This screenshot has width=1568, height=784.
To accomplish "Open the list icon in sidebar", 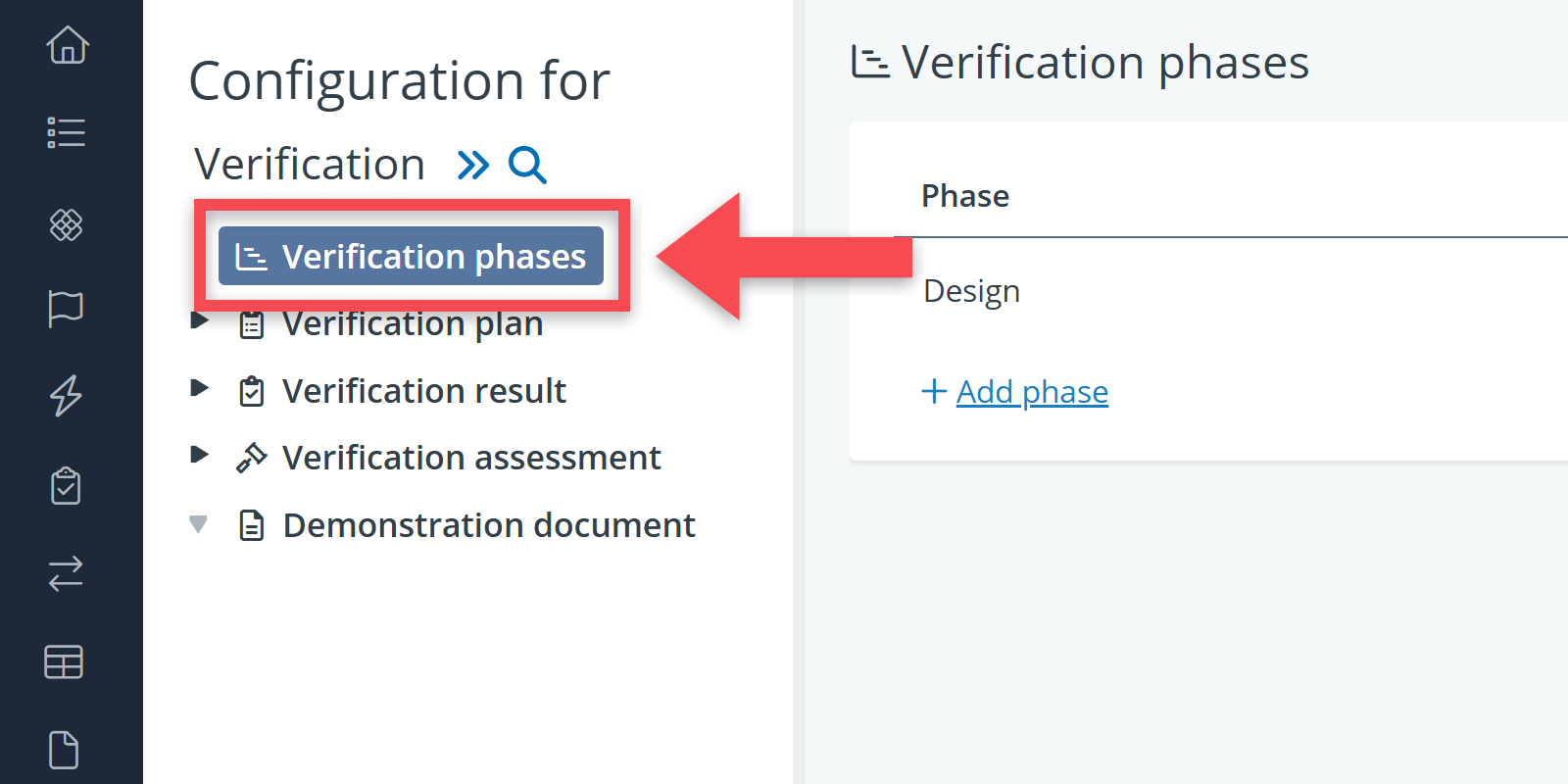I will (x=67, y=132).
